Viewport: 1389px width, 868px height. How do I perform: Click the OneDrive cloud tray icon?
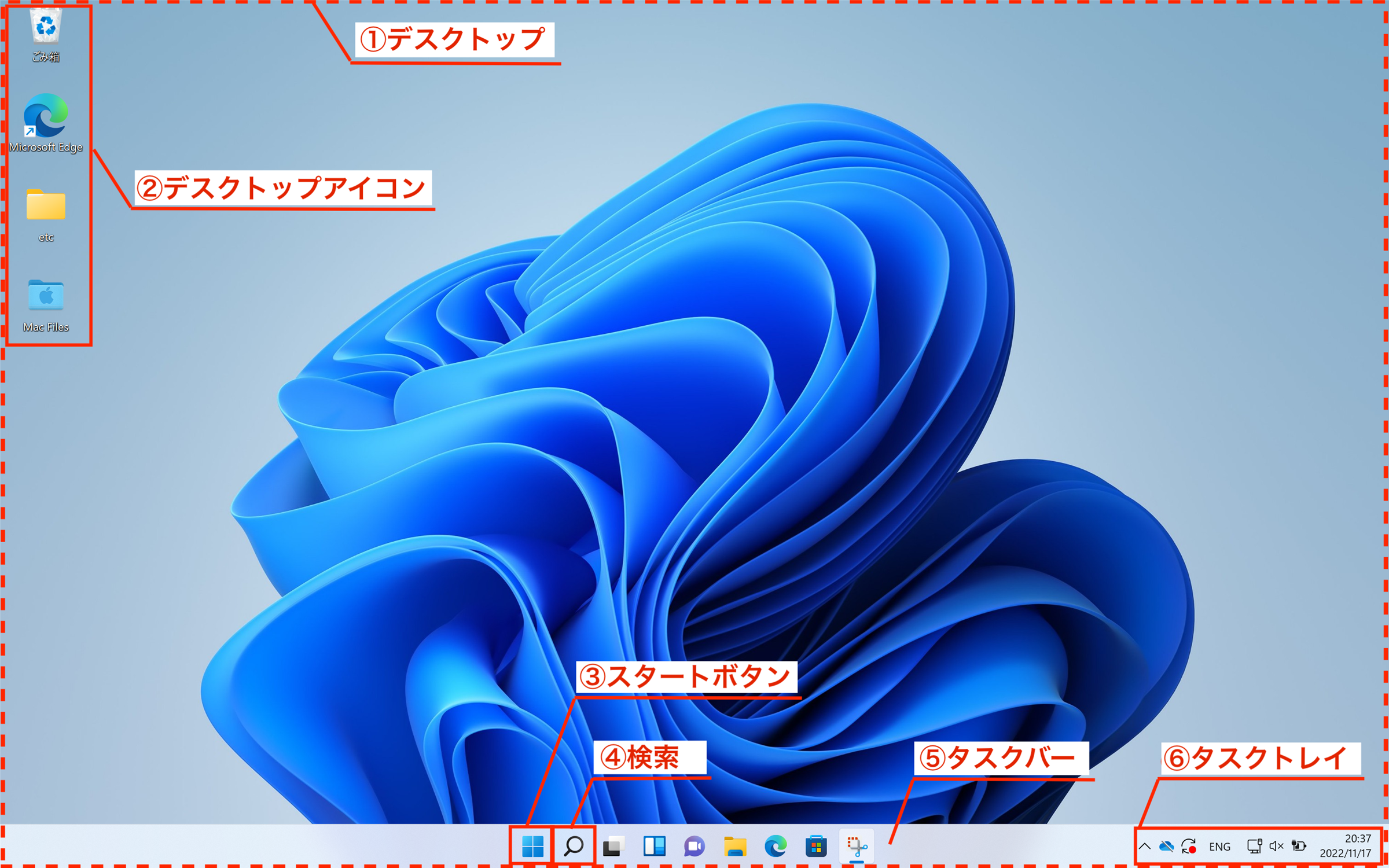click(x=1166, y=847)
